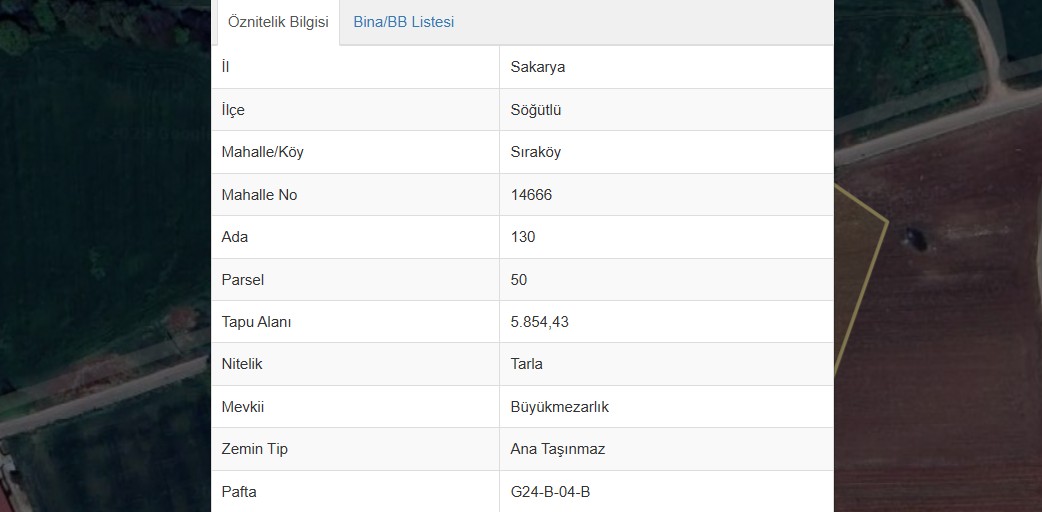Click the Zemin Tip row label

255,449
